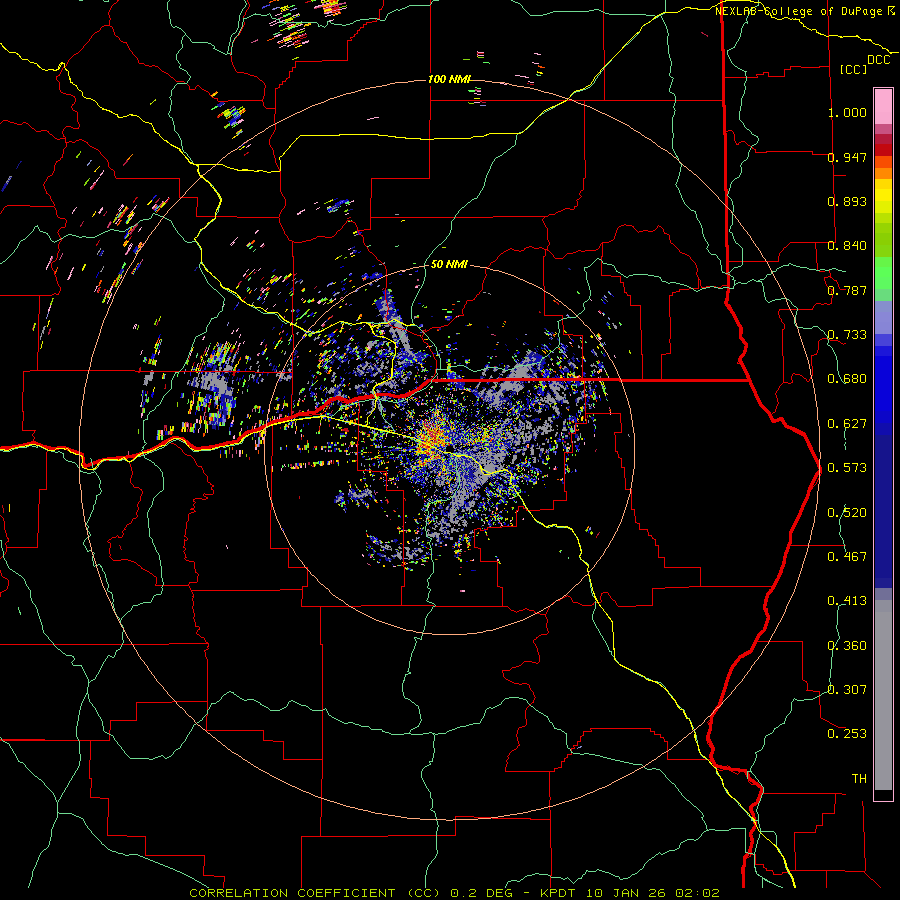Click the pink segment of the color bar

pyautogui.click(x=883, y=107)
